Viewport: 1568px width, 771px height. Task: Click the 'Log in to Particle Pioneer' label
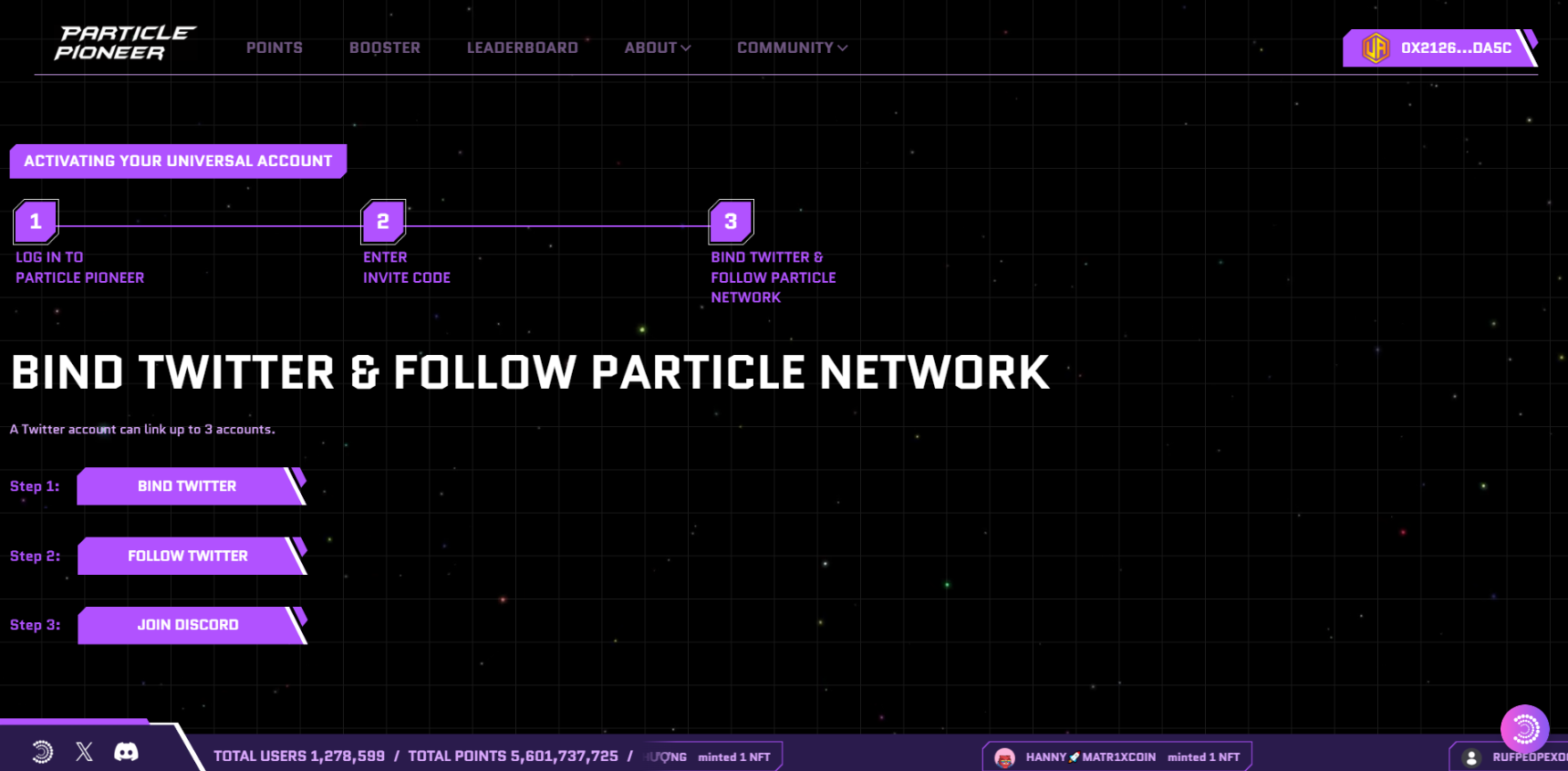pos(80,267)
